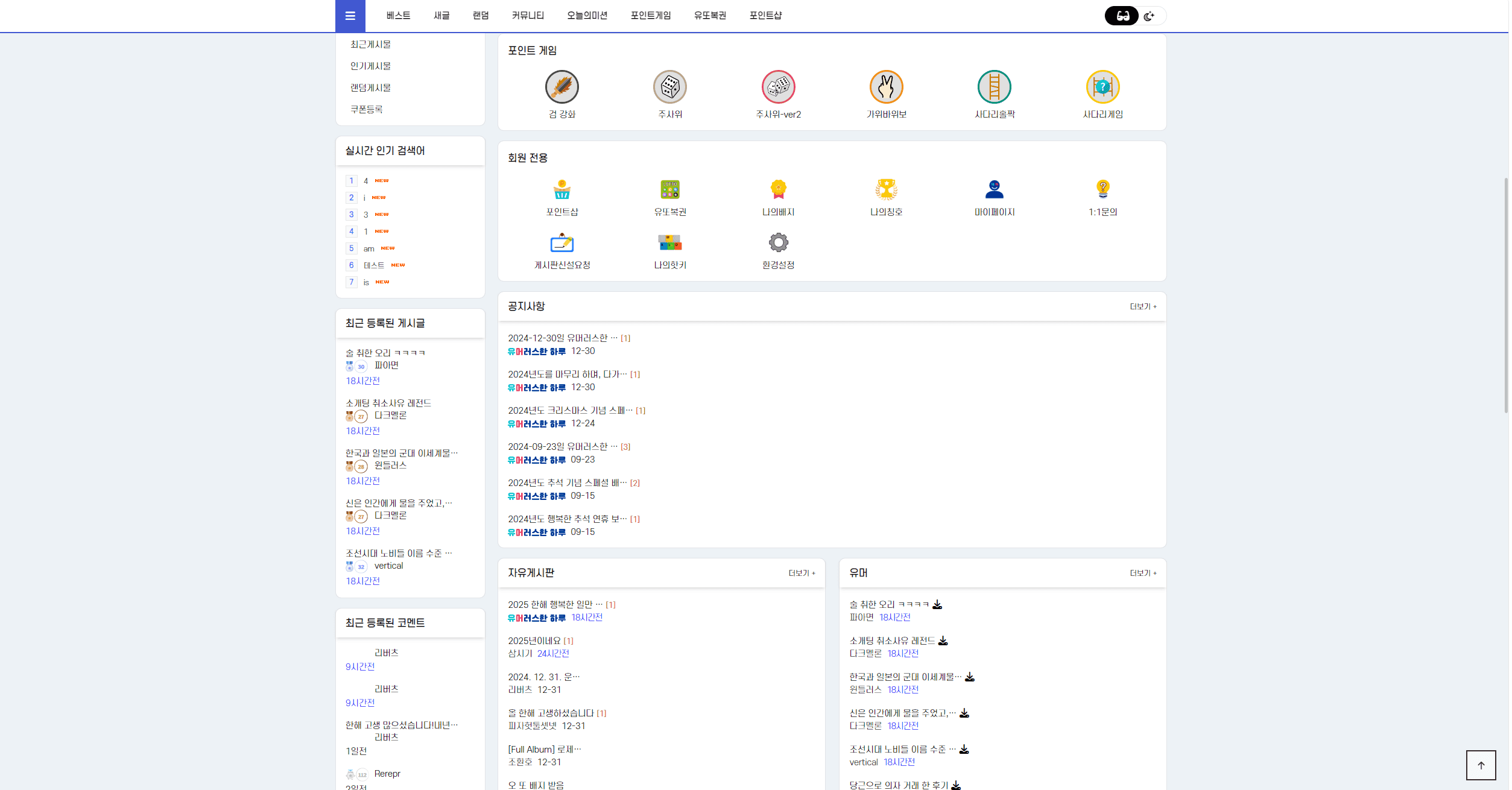Image resolution: width=1512 pixels, height=790 pixels.
Task: Open the 쿠폰등록 sidebar link
Action: coord(367,110)
